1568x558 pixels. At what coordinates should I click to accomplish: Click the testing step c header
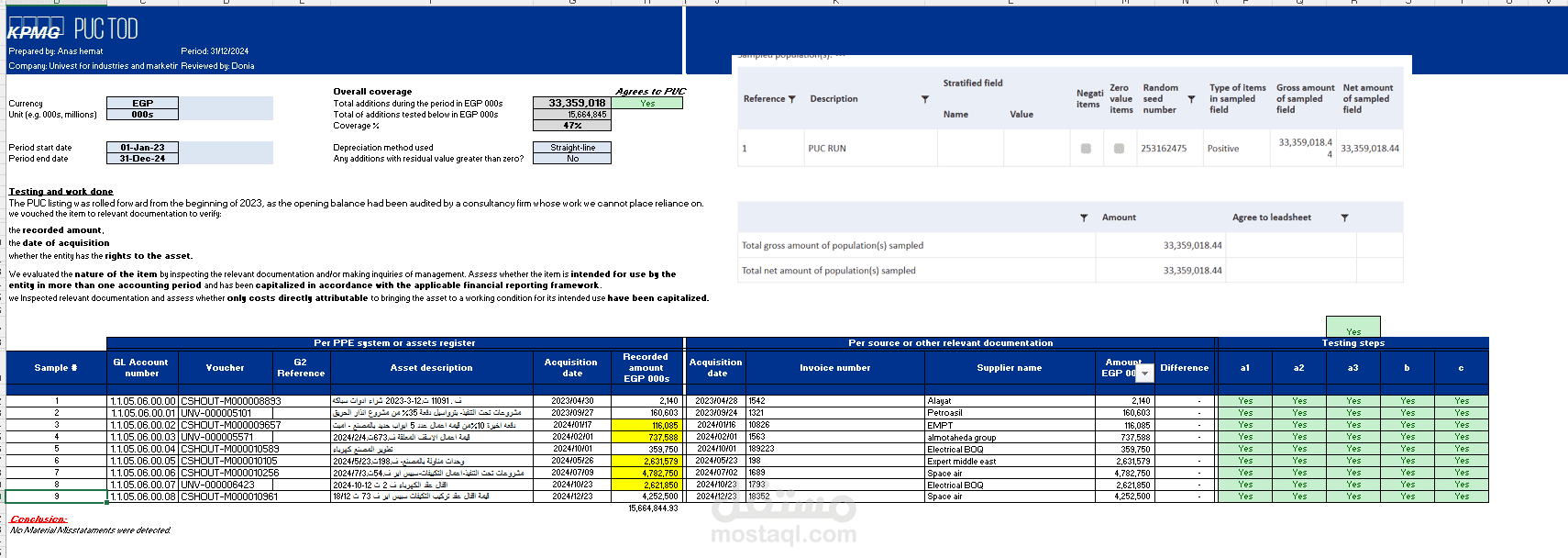1461,368
